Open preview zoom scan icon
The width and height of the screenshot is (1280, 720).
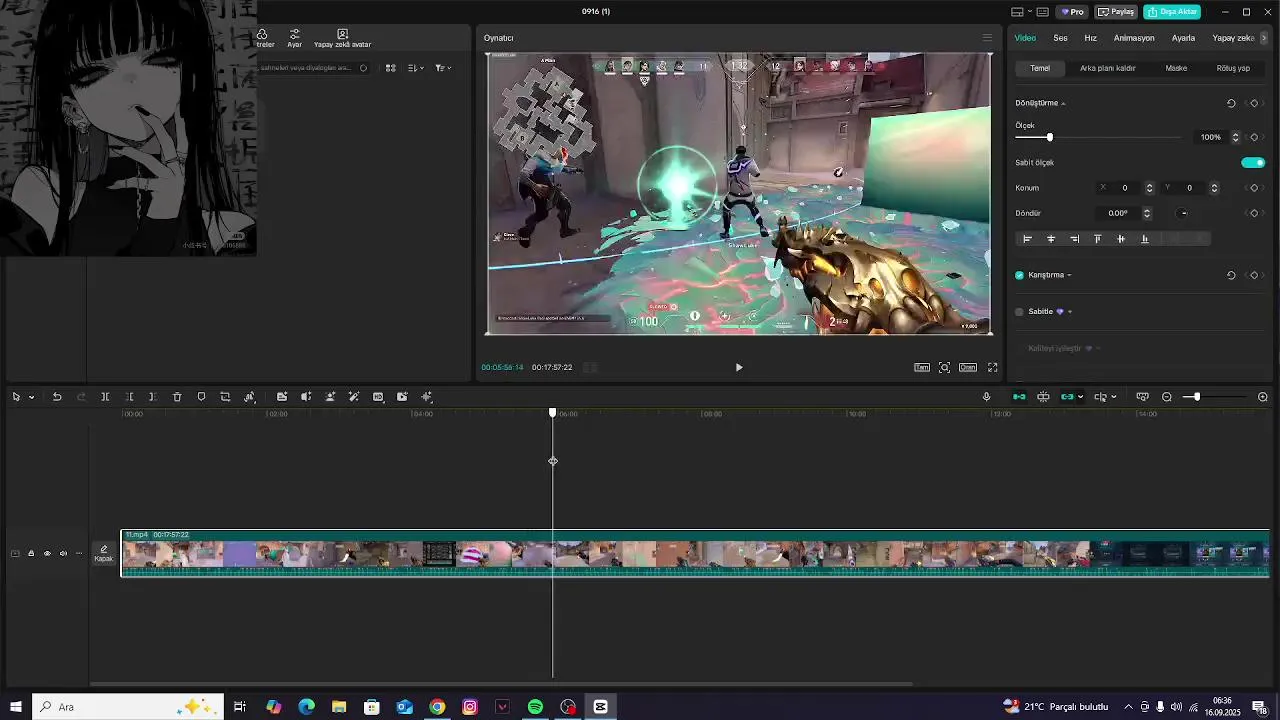pos(945,367)
